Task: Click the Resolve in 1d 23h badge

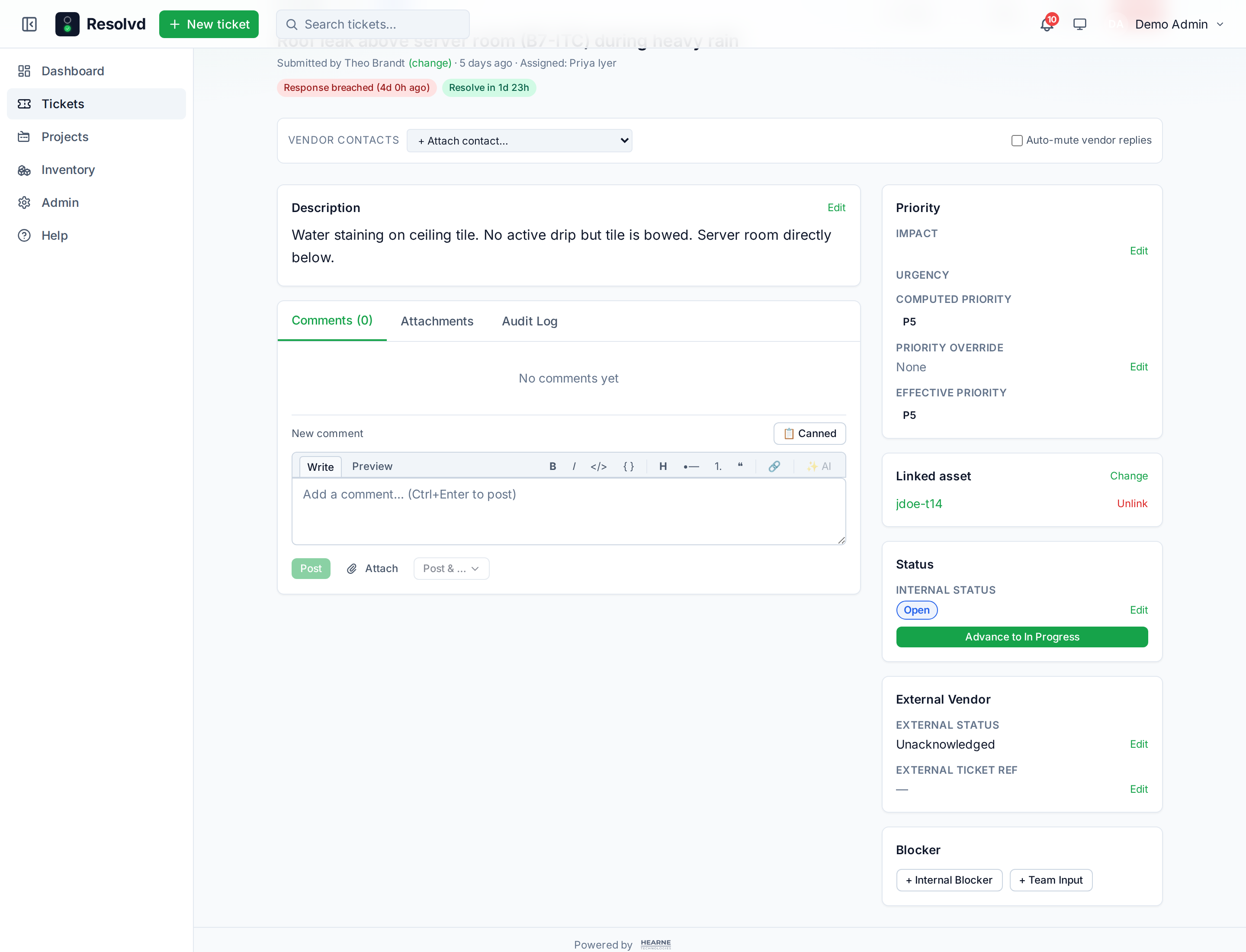Action: coord(488,87)
